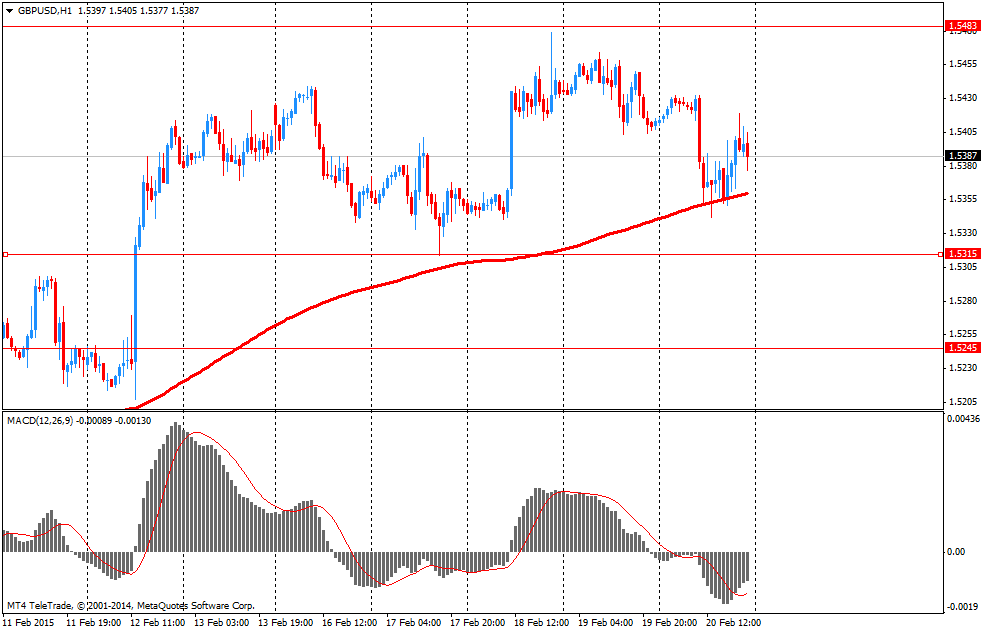Click the 1.5355 price scale value
The width and height of the screenshot is (983, 631).
pyautogui.click(x=963, y=199)
